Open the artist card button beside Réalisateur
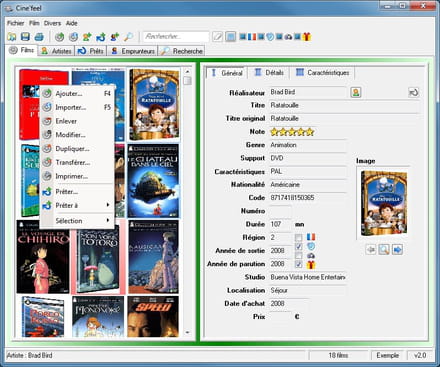Viewport: 440px width, 367px height. tap(356, 92)
